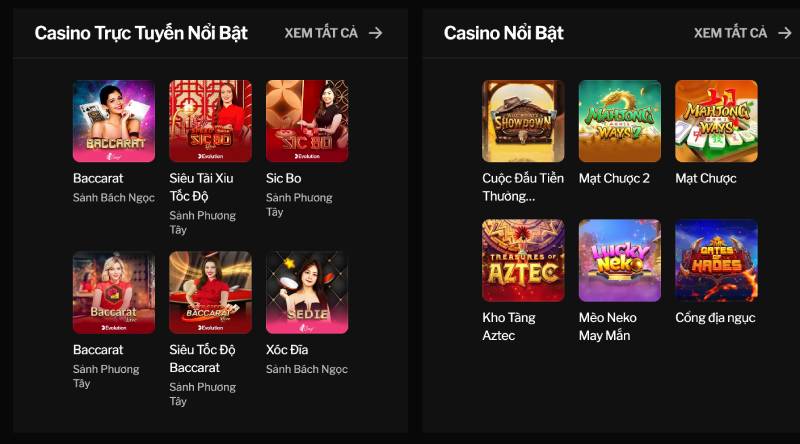The width and height of the screenshot is (800, 444).
Task: Open the Evolution Baccarat Sảnh Phương Tây thumbnail
Action: pyautogui.click(x=114, y=292)
